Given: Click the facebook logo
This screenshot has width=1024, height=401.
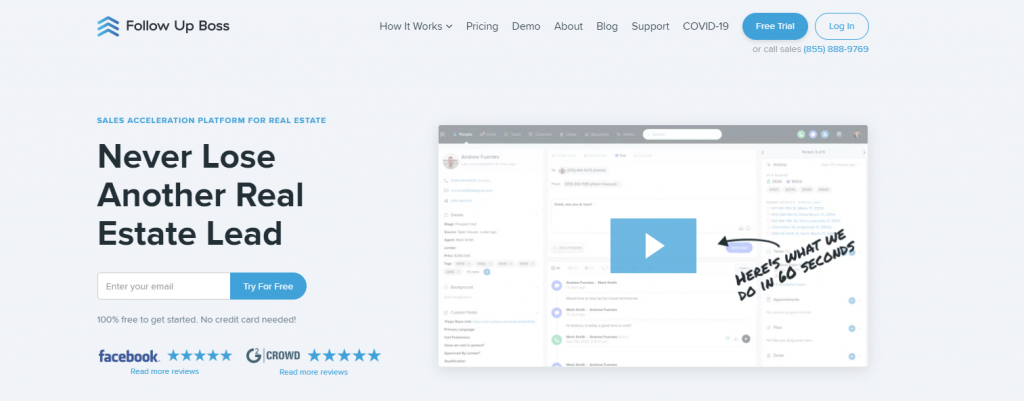Looking at the screenshot, I should tap(129, 356).
